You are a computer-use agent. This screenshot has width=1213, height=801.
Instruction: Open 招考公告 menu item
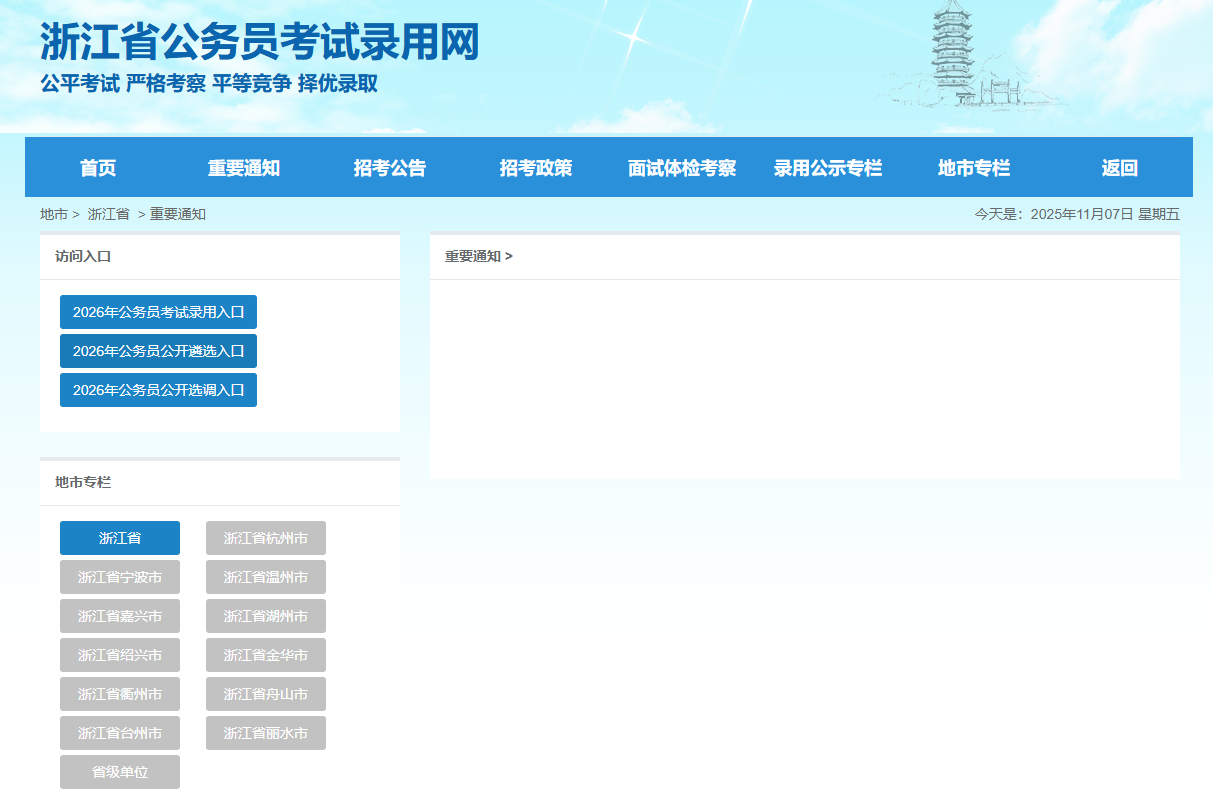point(390,168)
